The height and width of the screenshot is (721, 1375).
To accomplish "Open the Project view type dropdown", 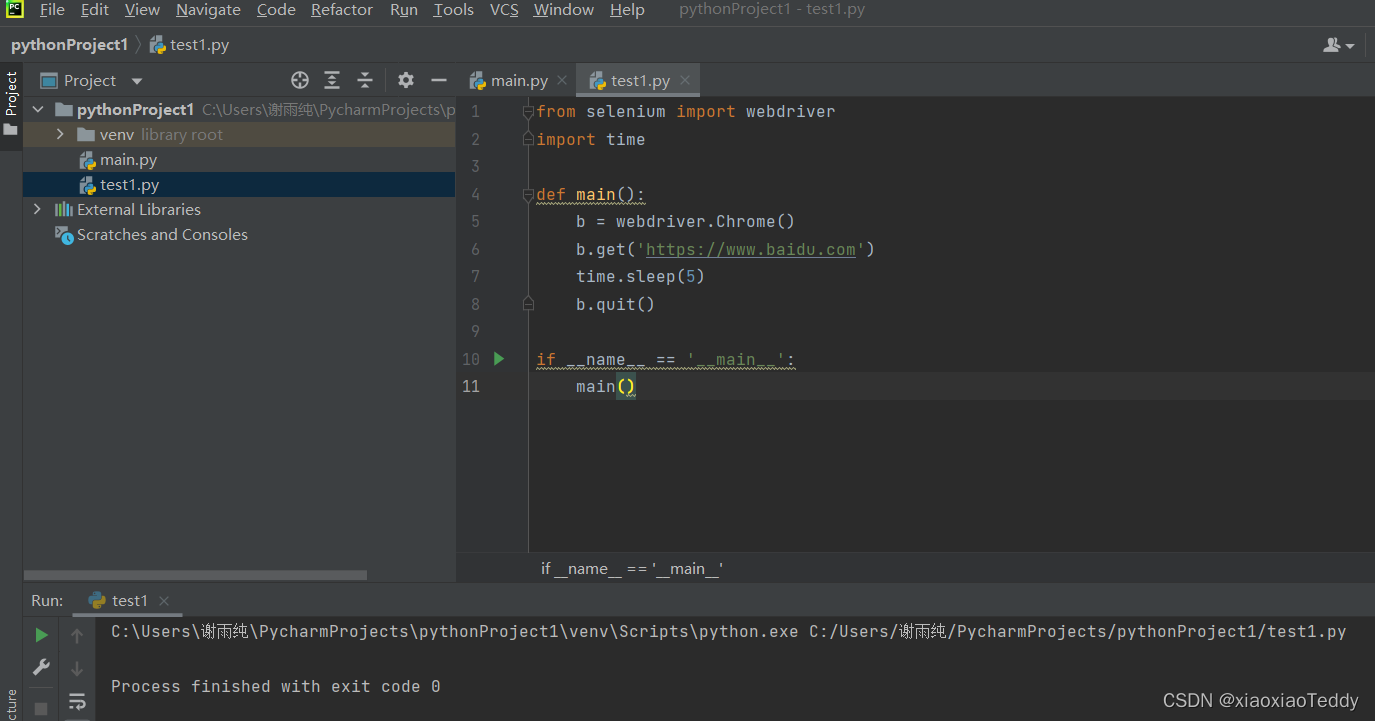I will point(136,80).
